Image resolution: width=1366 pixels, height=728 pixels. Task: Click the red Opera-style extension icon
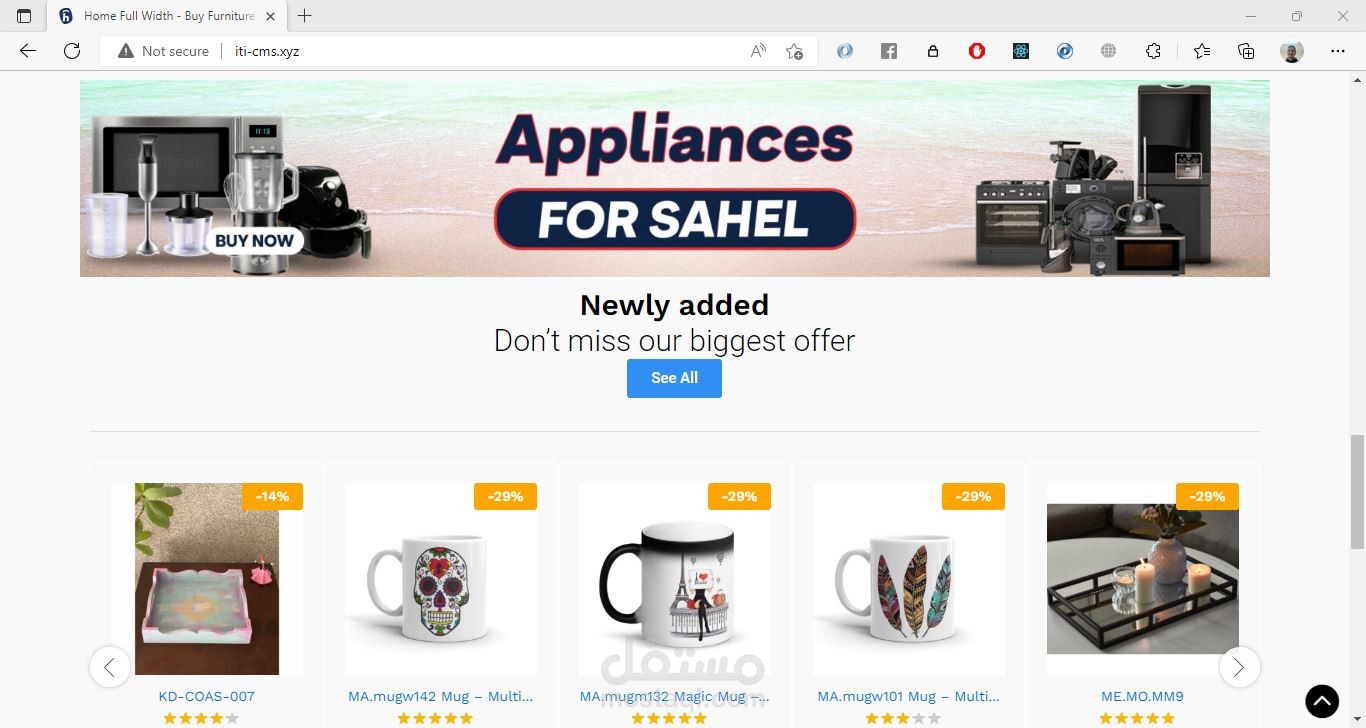coord(977,51)
